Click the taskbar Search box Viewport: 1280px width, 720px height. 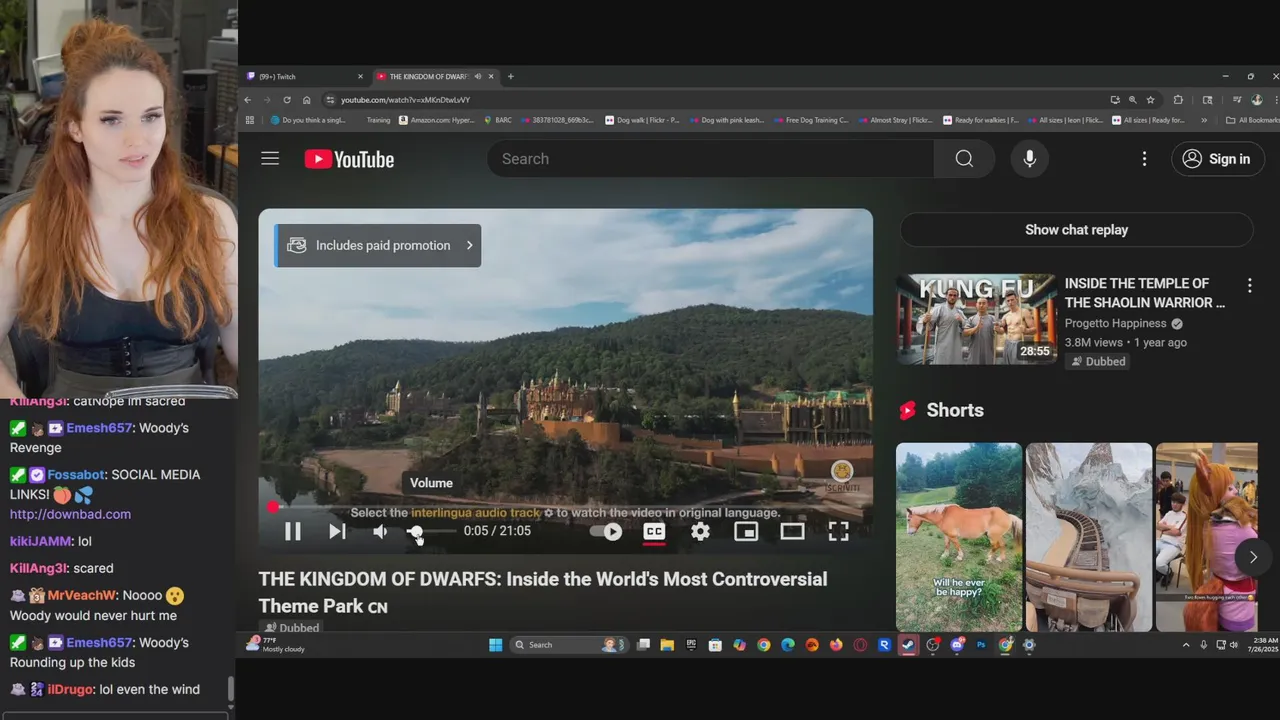pos(568,645)
